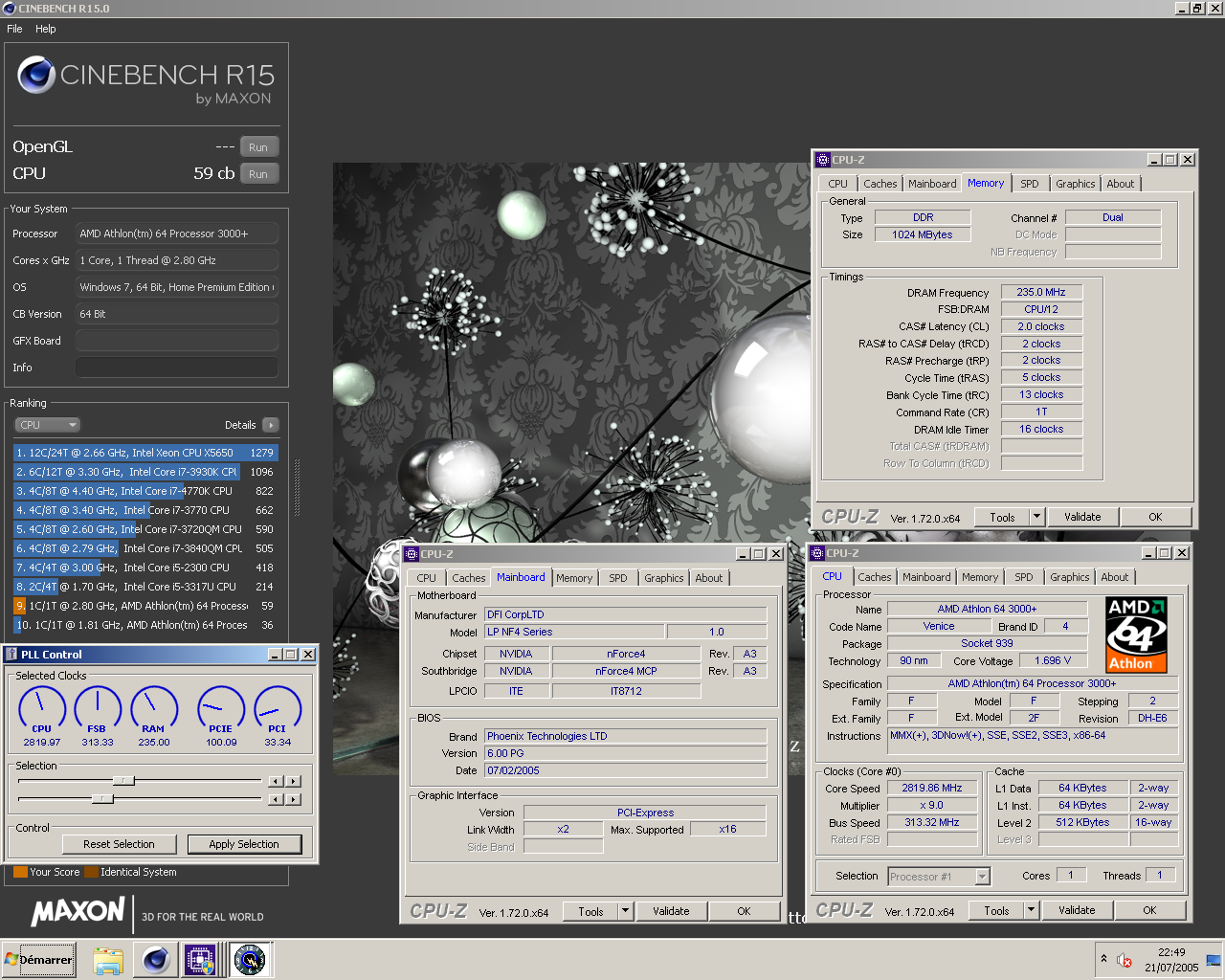Click Validate in CPU-Z Memory window
1225x980 pixels.
coord(1082,517)
